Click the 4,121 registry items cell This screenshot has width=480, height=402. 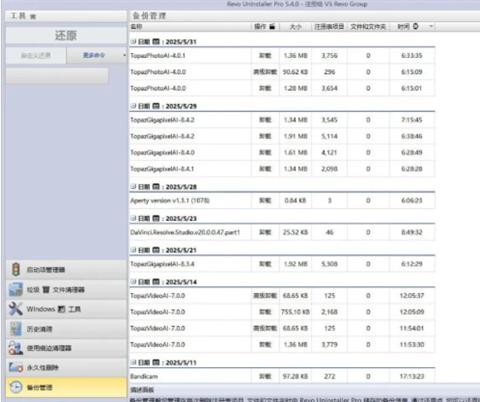click(329, 152)
